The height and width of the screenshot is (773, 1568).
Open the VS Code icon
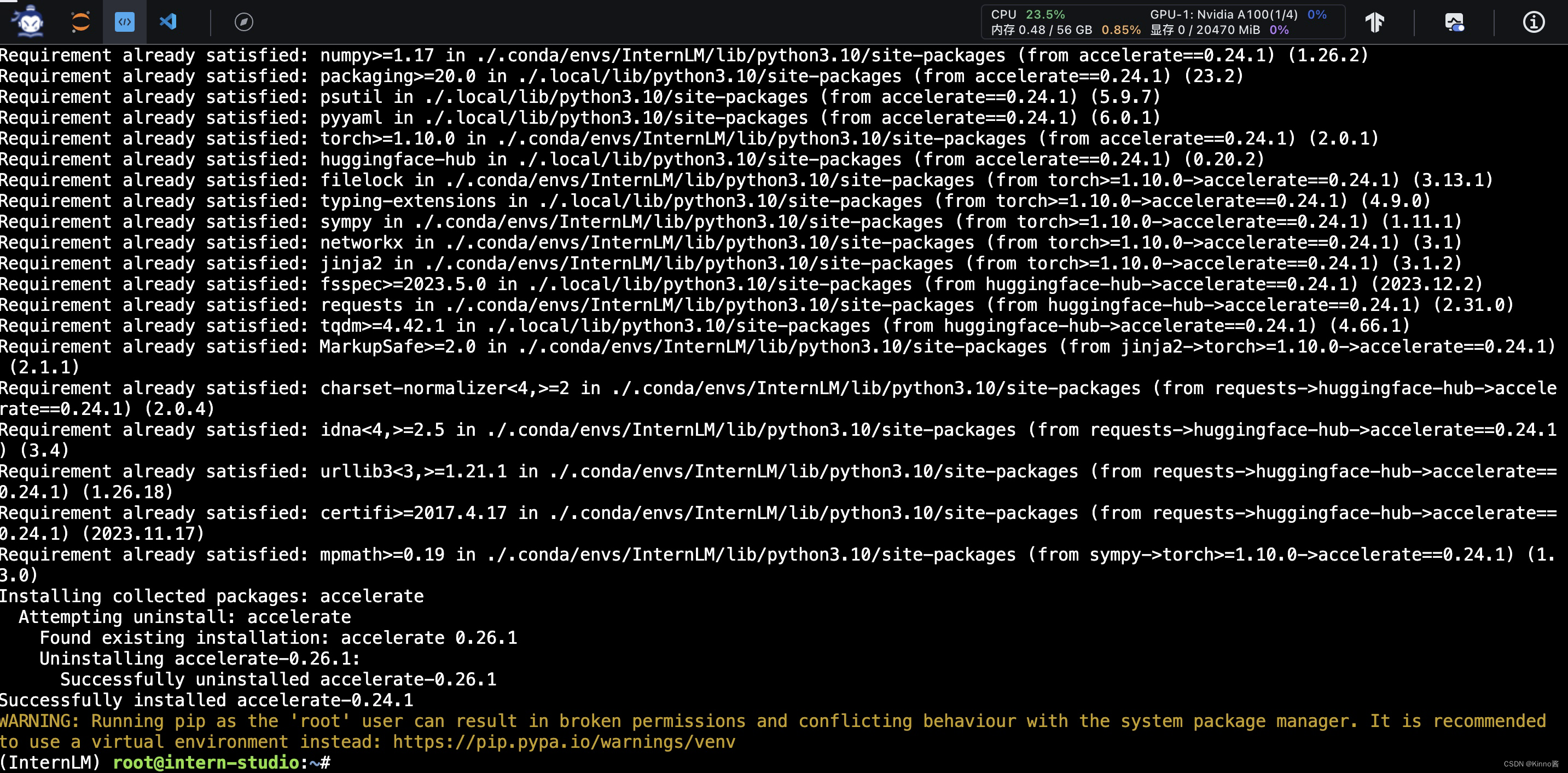pos(168,22)
